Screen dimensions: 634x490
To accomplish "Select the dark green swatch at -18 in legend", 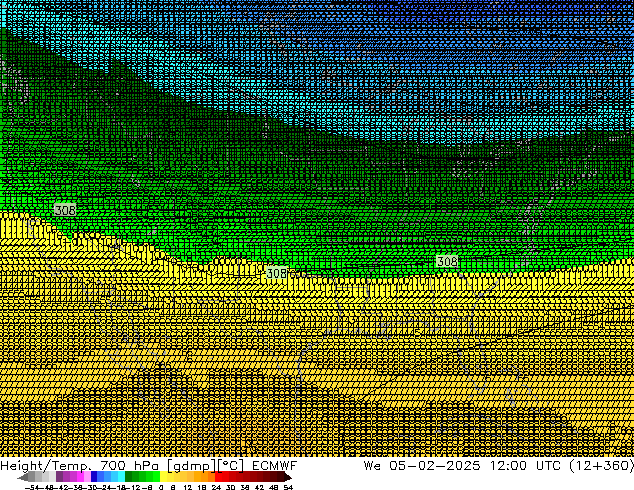I will click(x=129, y=477).
